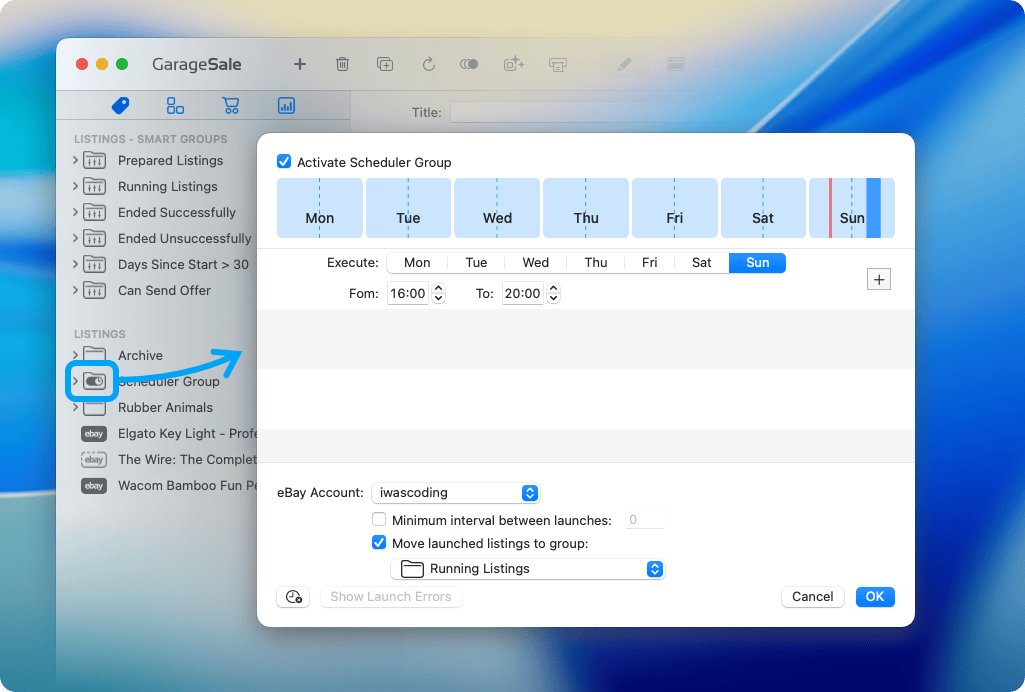Select Mon in the Execute day selector

[x=417, y=263]
